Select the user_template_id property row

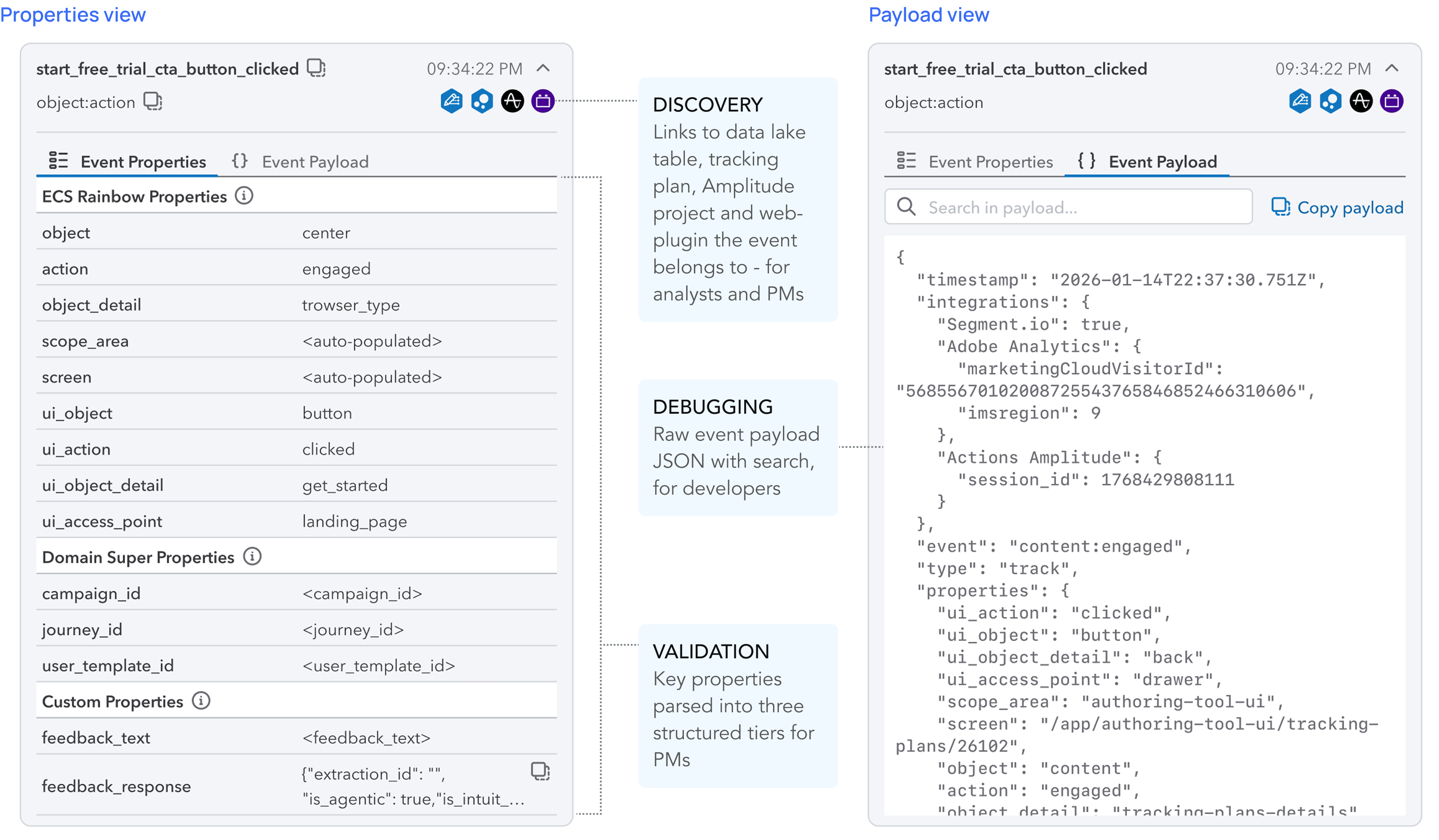pos(296,665)
